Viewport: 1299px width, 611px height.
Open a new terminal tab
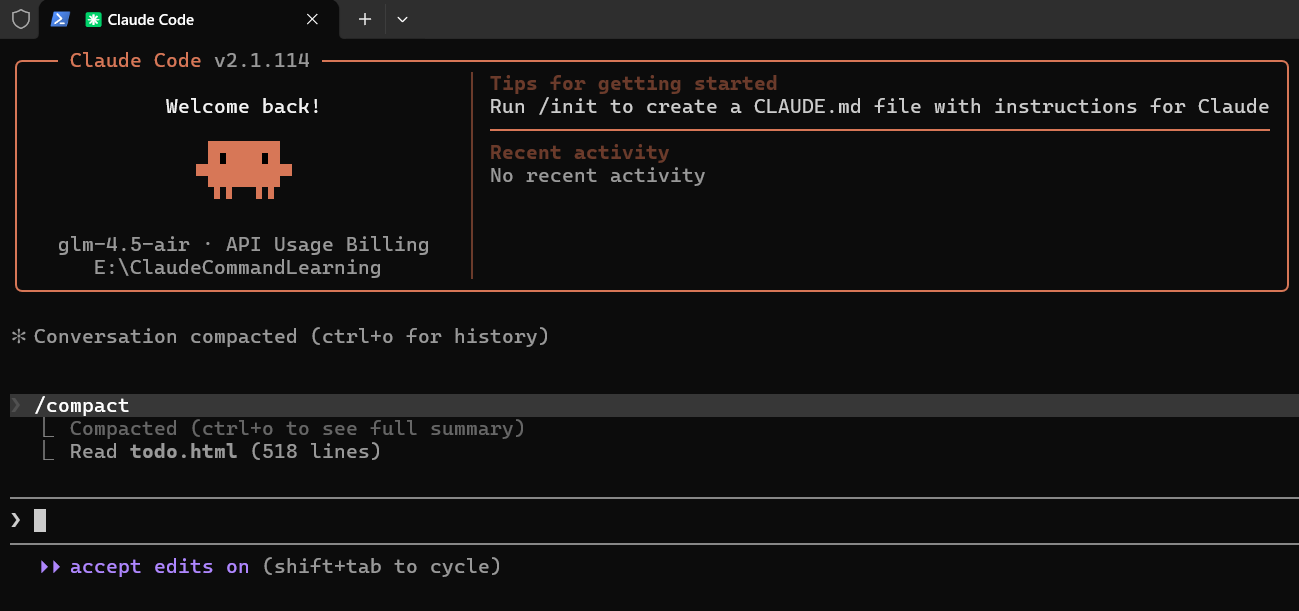(365, 19)
